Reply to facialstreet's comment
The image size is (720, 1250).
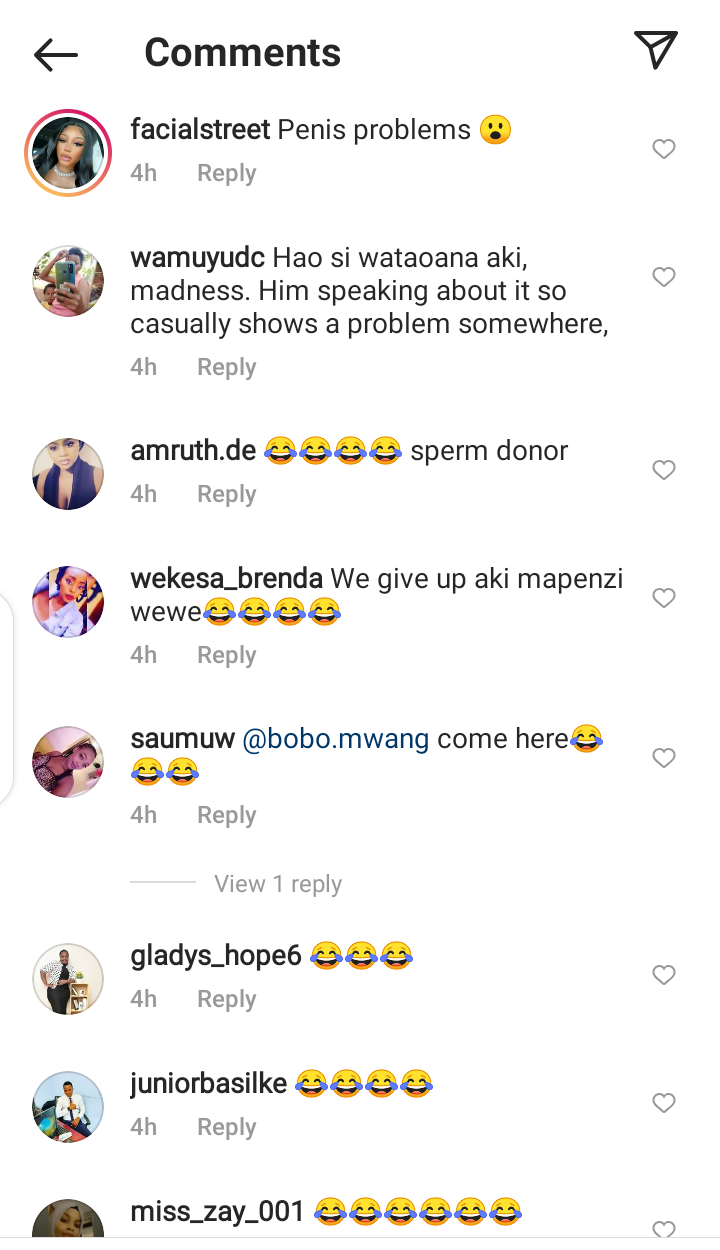(x=226, y=173)
